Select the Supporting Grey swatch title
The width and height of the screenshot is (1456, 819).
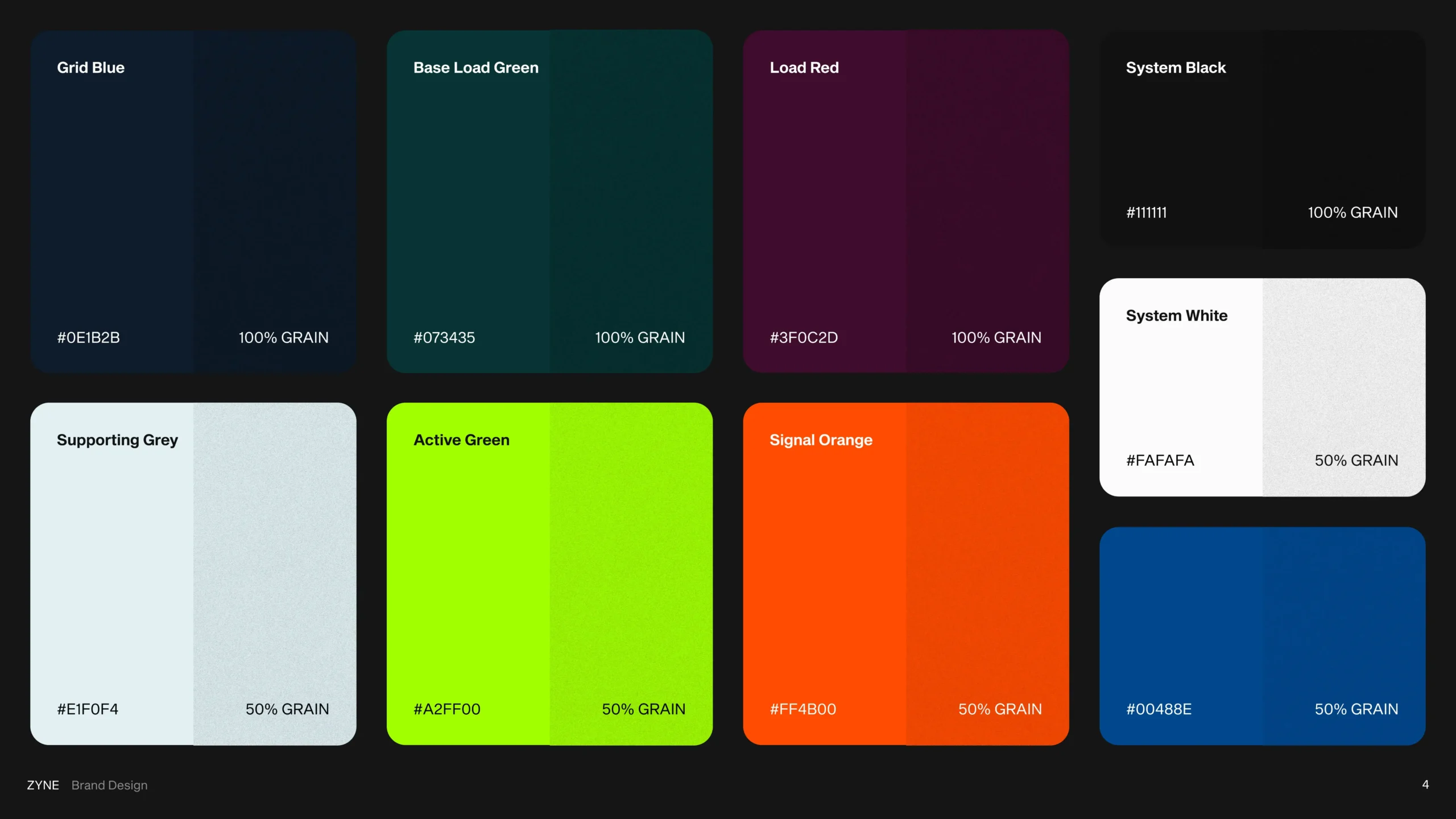[x=117, y=440]
